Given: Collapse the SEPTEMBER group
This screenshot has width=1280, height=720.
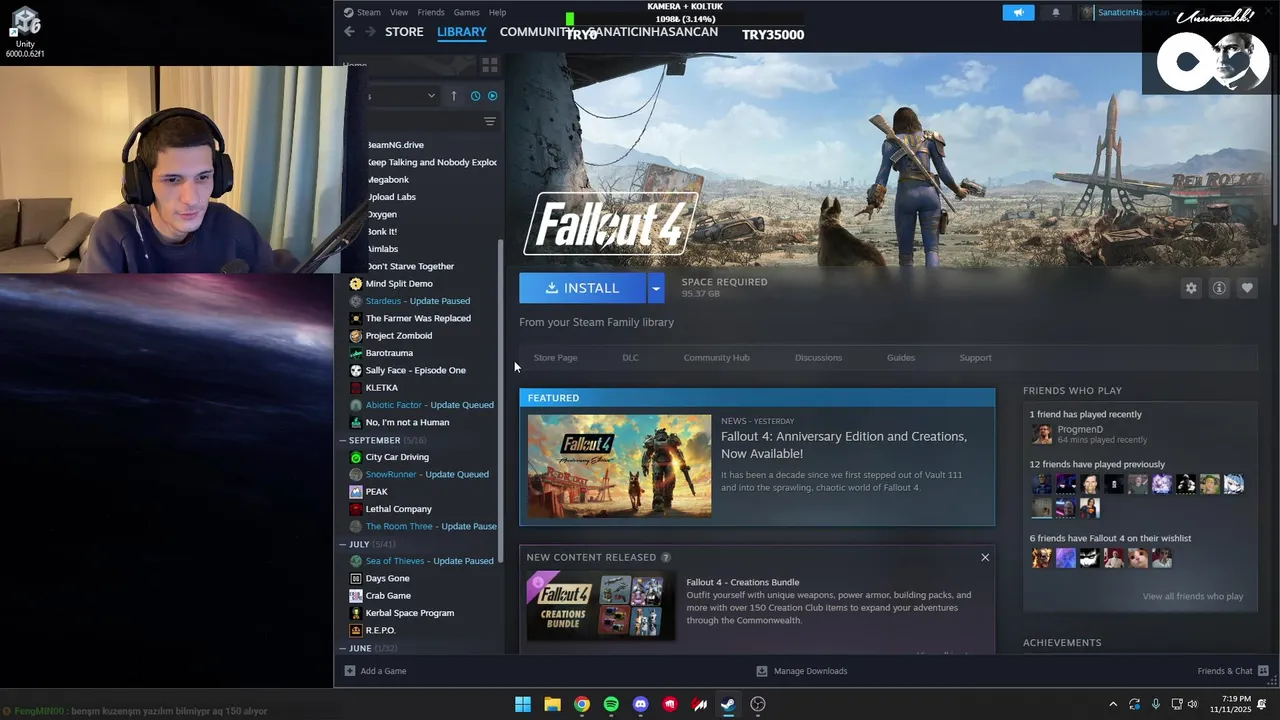Looking at the screenshot, I should click(x=343, y=440).
